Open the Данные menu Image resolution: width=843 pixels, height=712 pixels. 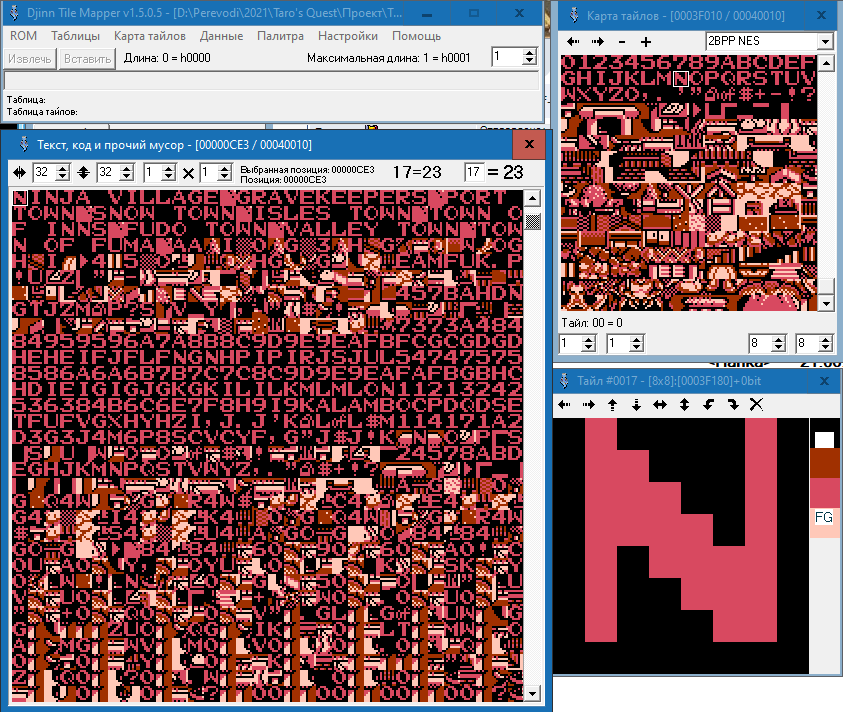(x=222, y=36)
